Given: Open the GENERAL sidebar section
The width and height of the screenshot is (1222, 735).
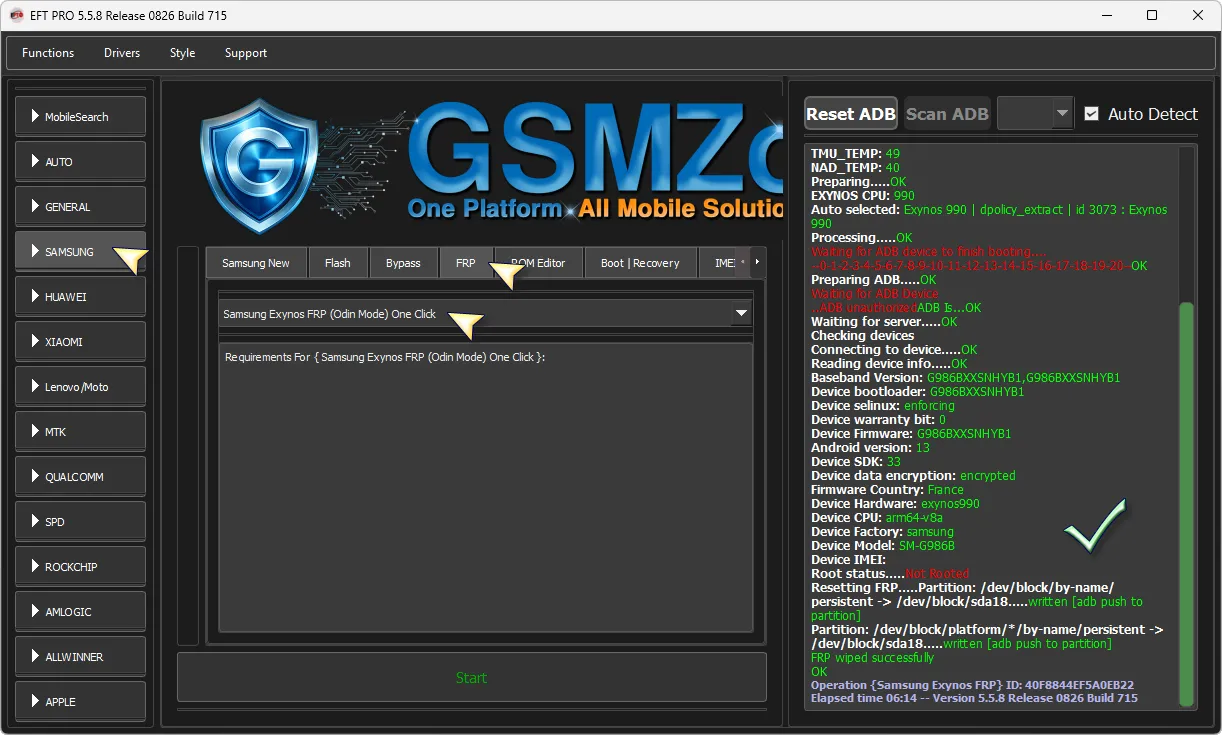Looking at the screenshot, I should (80, 207).
